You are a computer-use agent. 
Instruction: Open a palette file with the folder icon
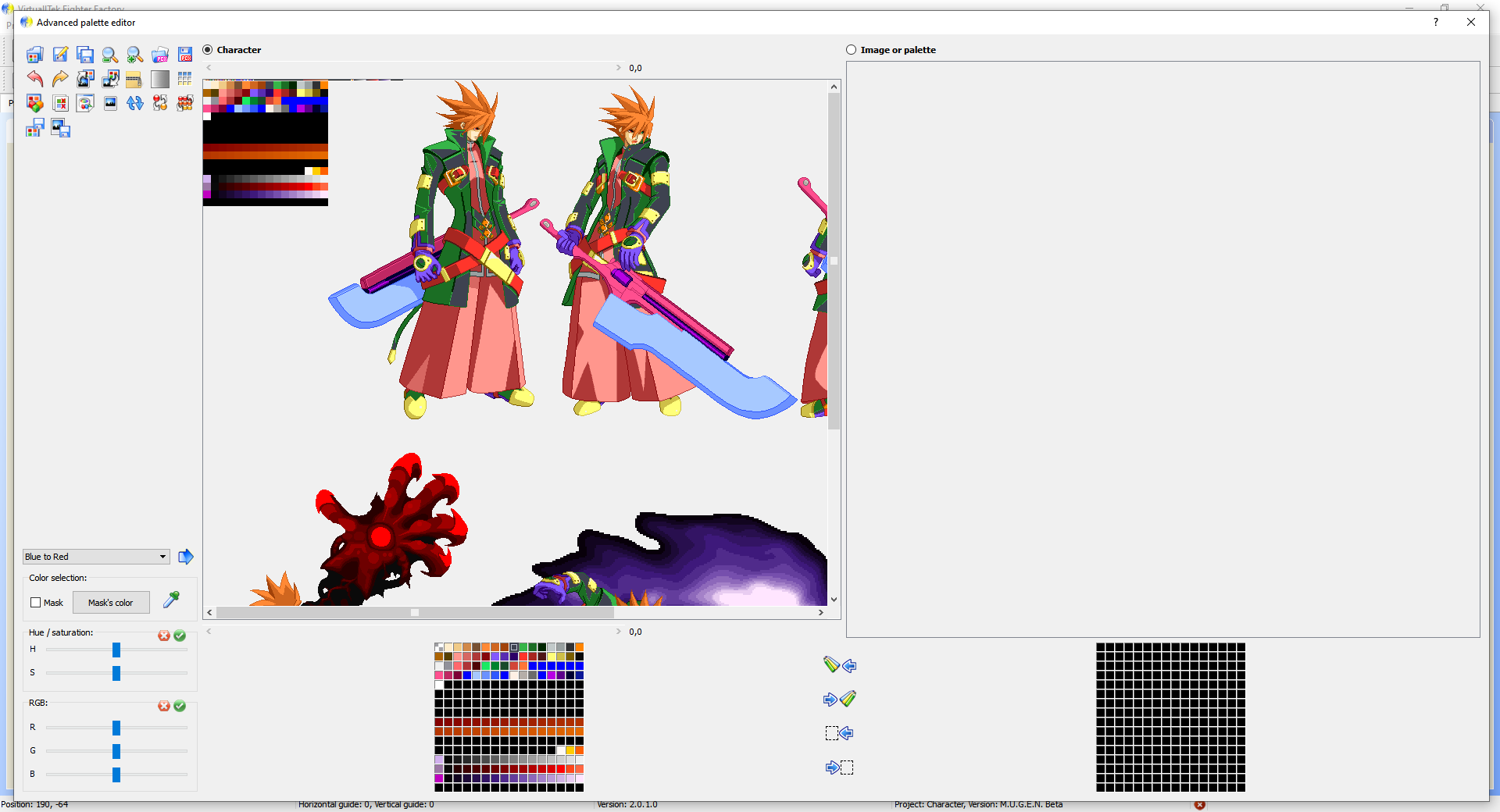(34, 55)
